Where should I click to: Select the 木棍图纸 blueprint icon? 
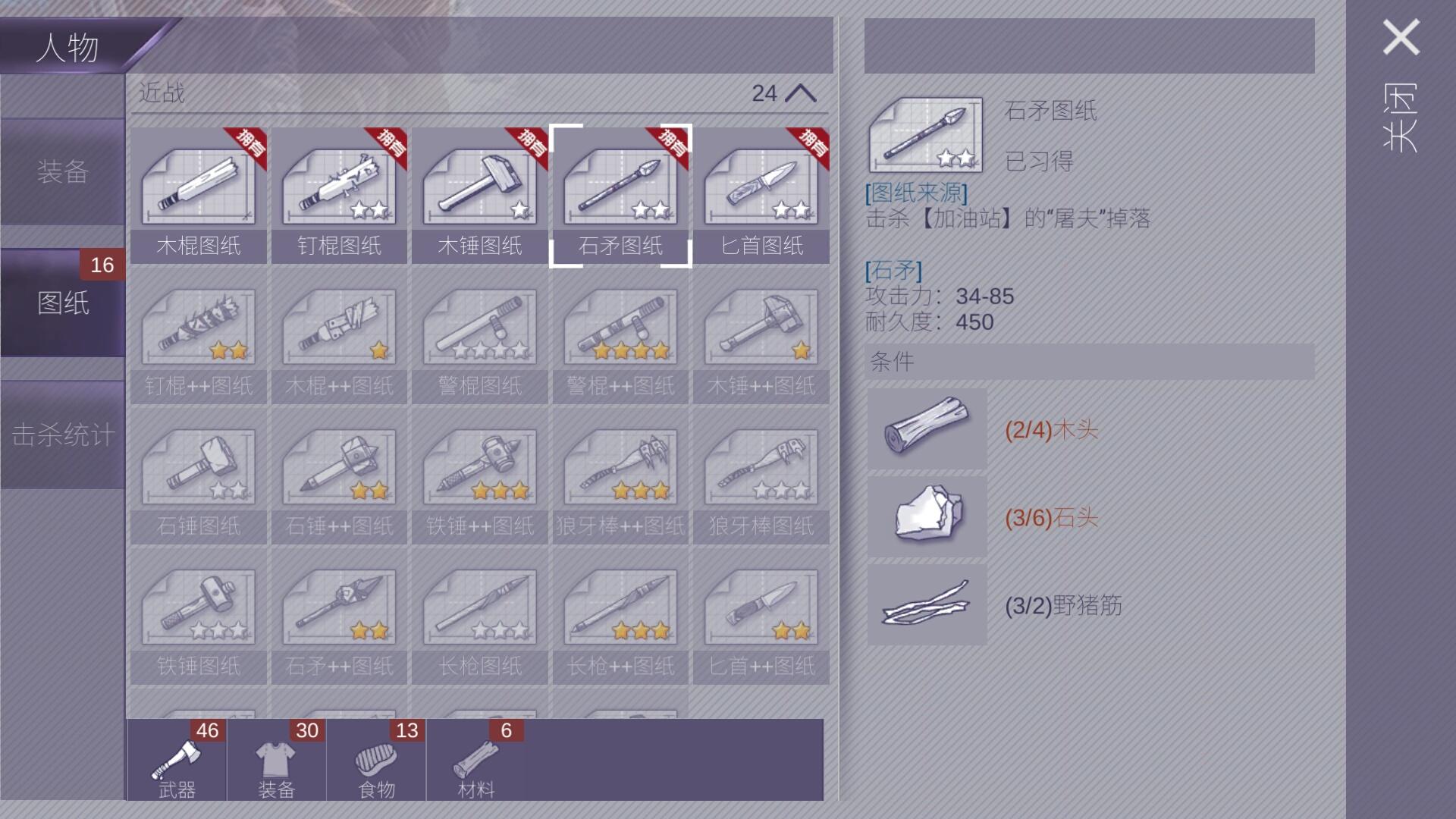point(199,195)
